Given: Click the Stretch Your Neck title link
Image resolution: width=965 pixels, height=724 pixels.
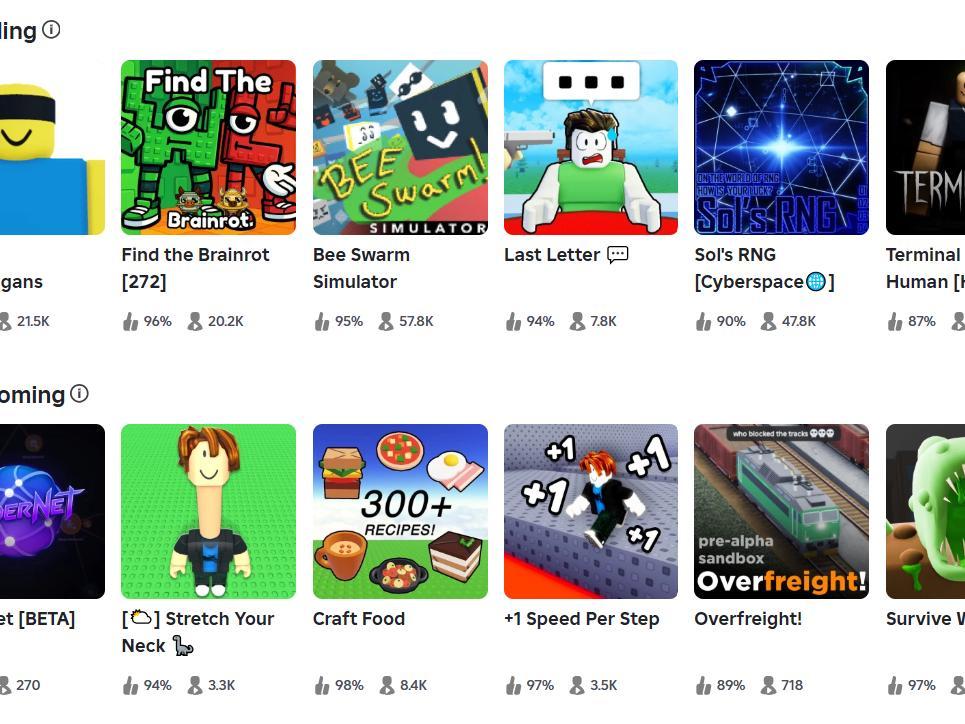Looking at the screenshot, I should [198, 632].
